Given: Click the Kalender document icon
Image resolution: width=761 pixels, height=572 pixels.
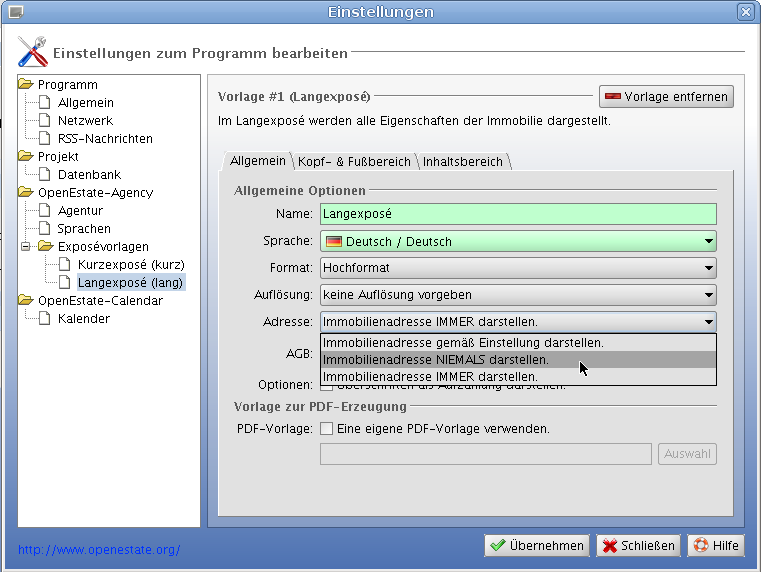Looking at the screenshot, I should (x=45, y=319).
